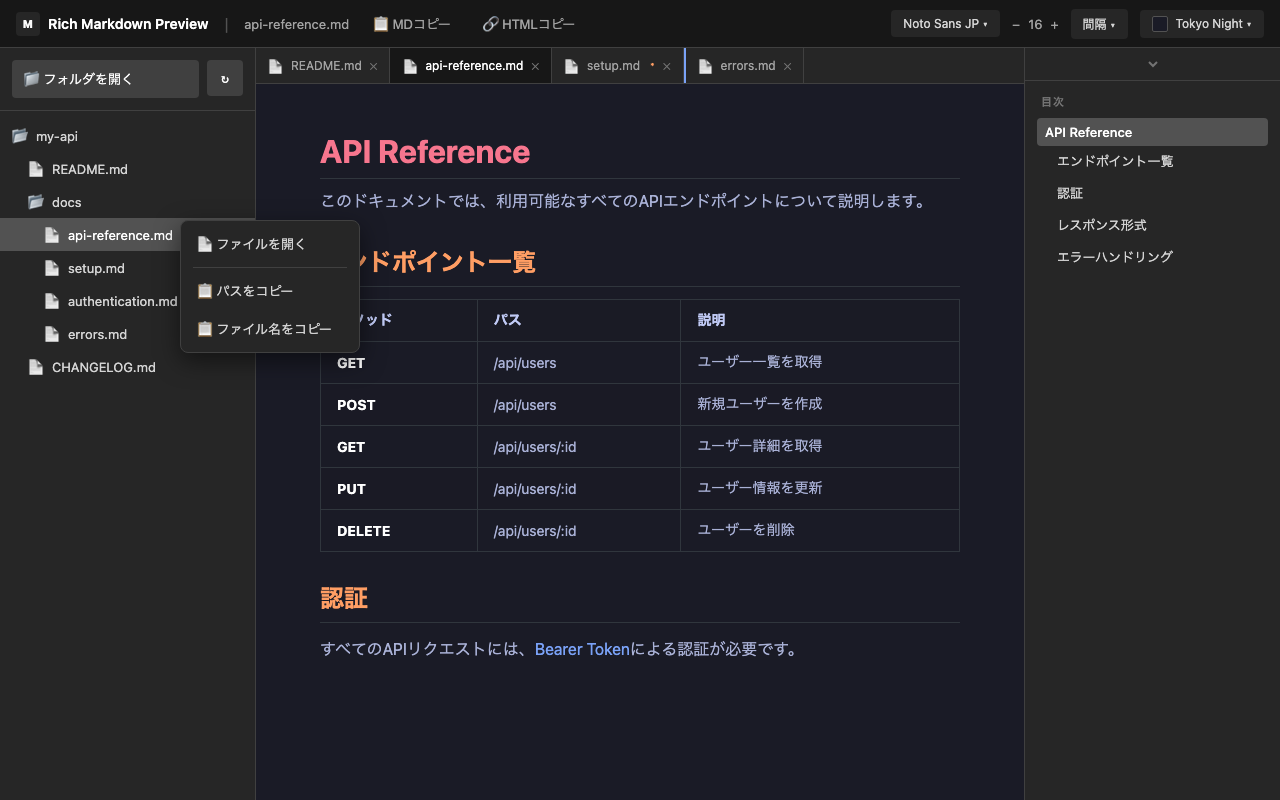Close the errors.md tab

[787, 66]
